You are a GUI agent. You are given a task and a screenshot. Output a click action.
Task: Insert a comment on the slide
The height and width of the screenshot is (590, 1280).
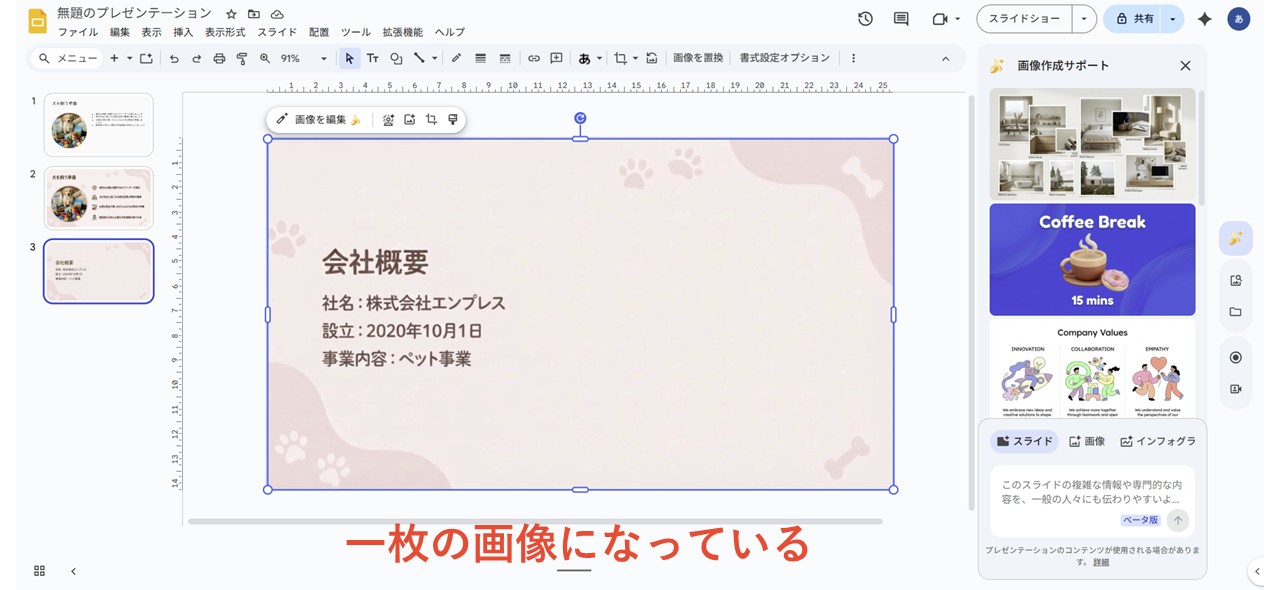point(556,58)
